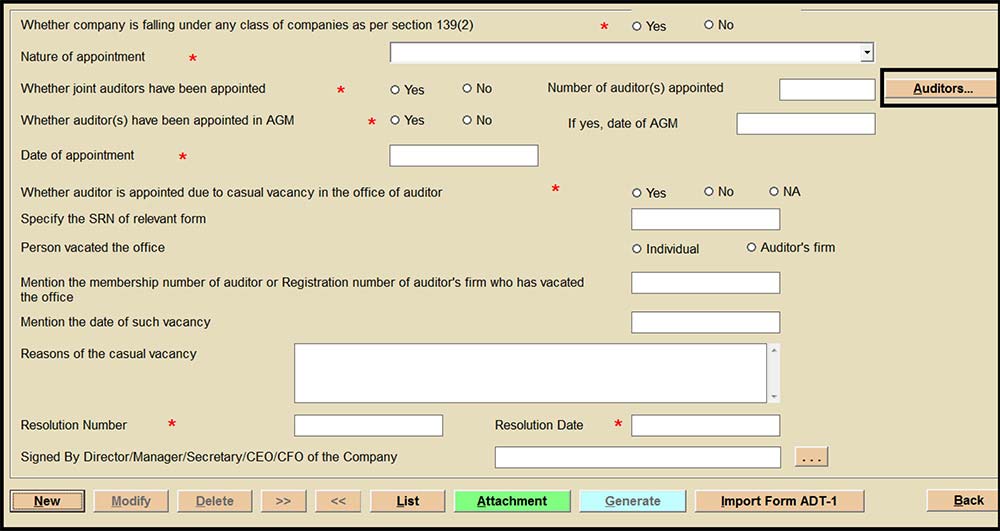Go to next record with >> button
This screenshot has height=531, width=1000.
pos(283,501)
